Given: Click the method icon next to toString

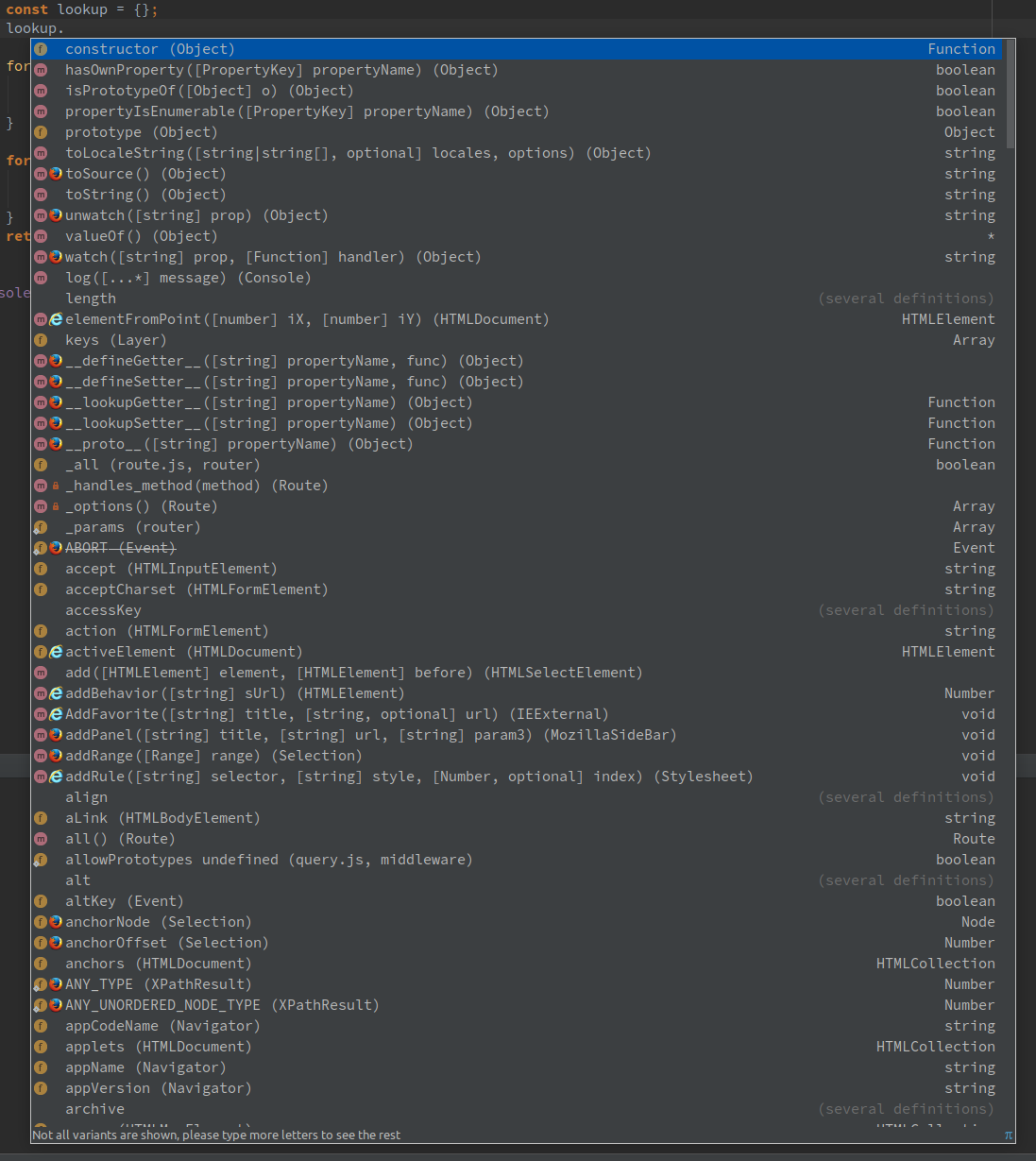Looking at the screenshot, I should [x=41, y=194].
